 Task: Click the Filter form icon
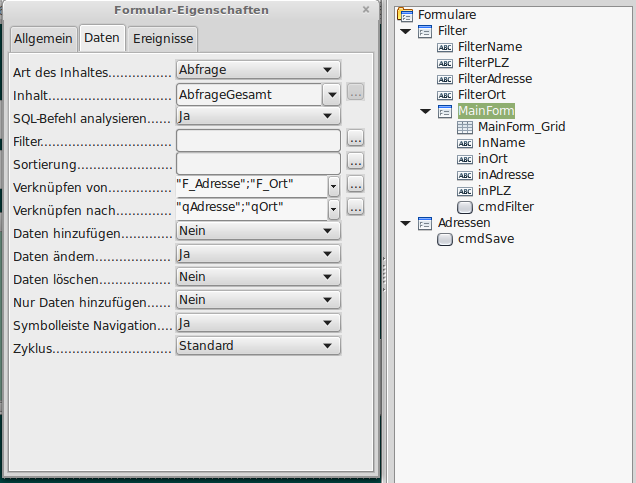pyautogui.click(x=425, y=31)
